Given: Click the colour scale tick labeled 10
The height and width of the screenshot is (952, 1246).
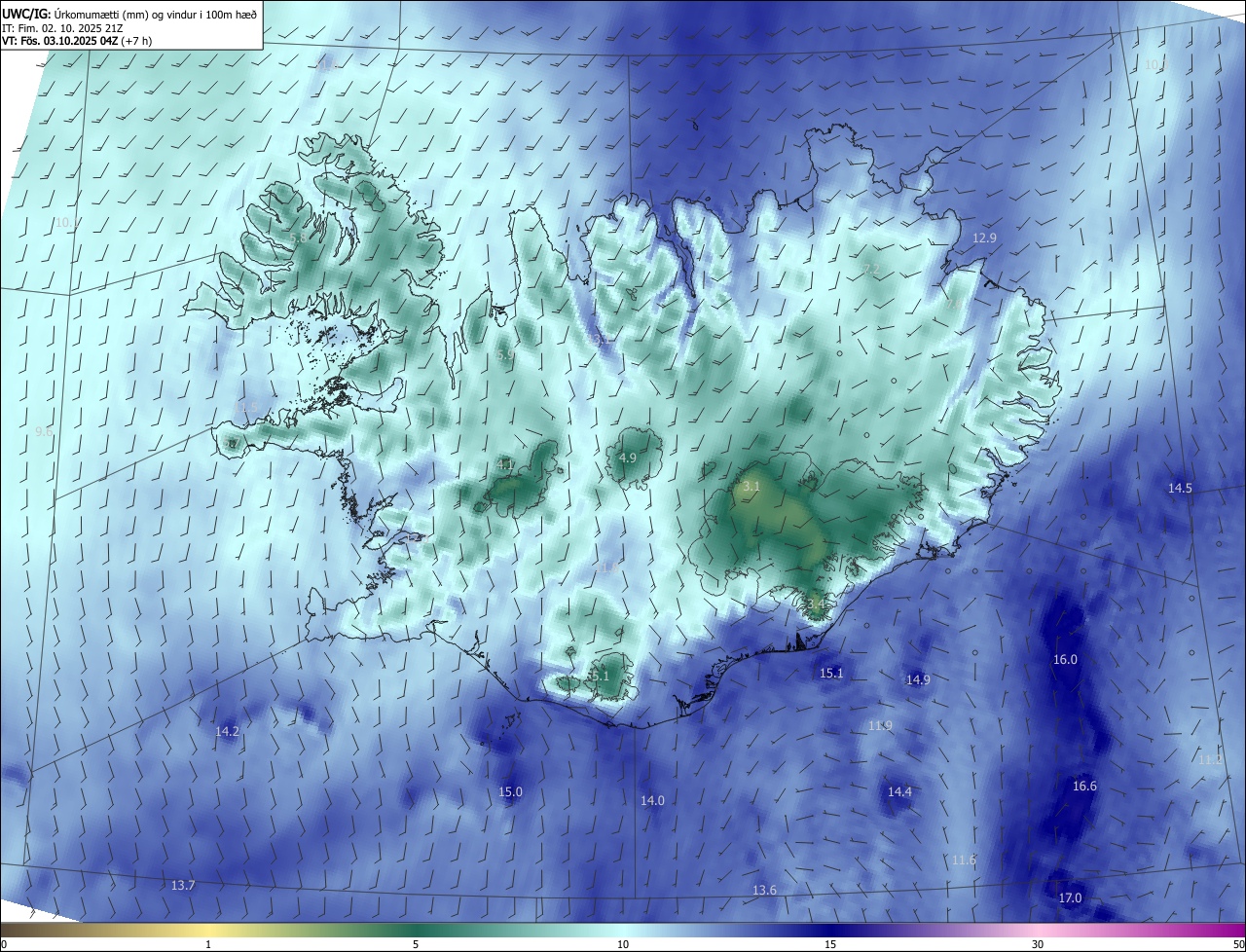Looking at the screenshot, I should pyautogui.click(x=623, y=944).
